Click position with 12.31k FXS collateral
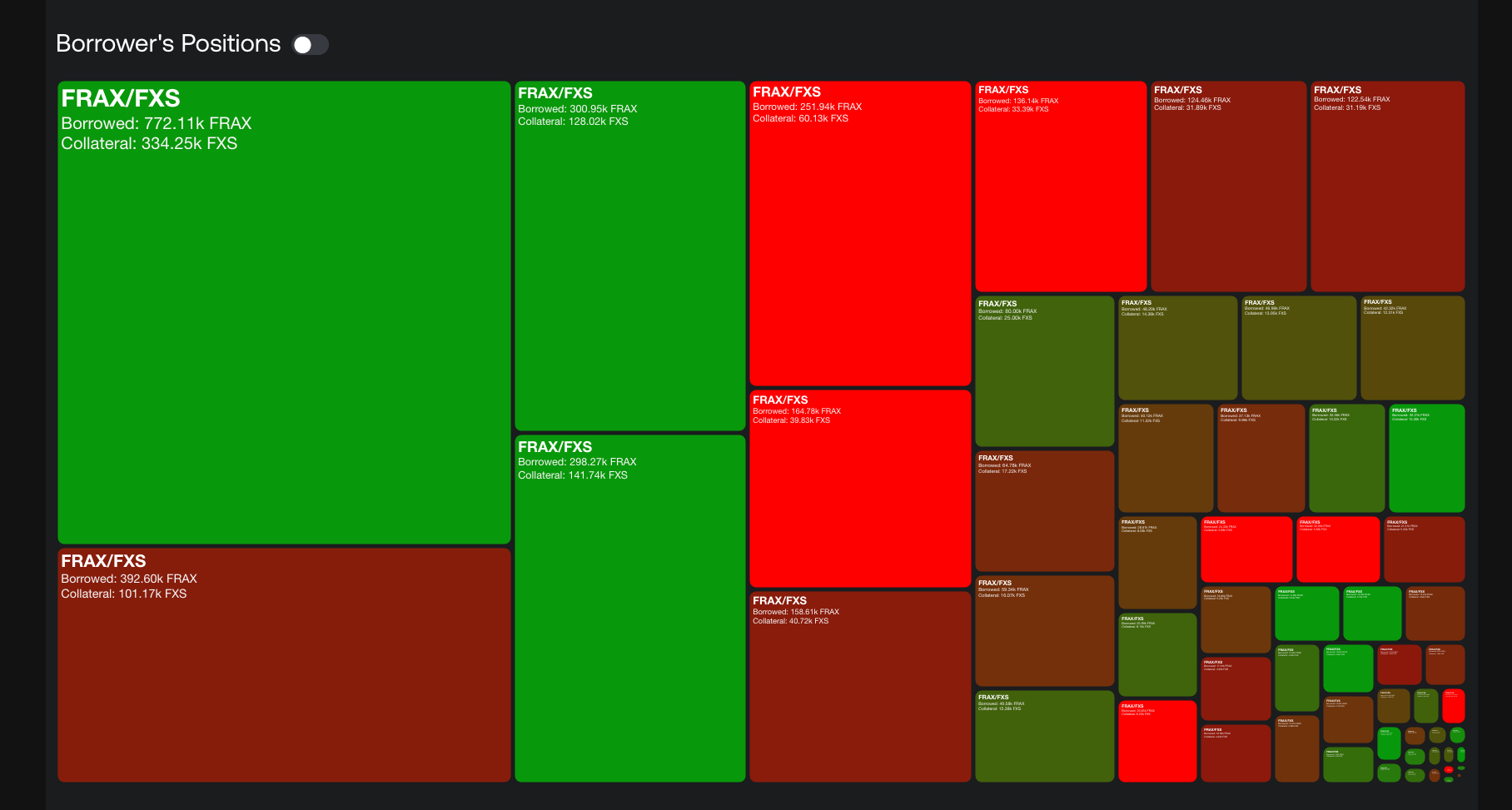 pyautogui.click(x=1412, y=348)
